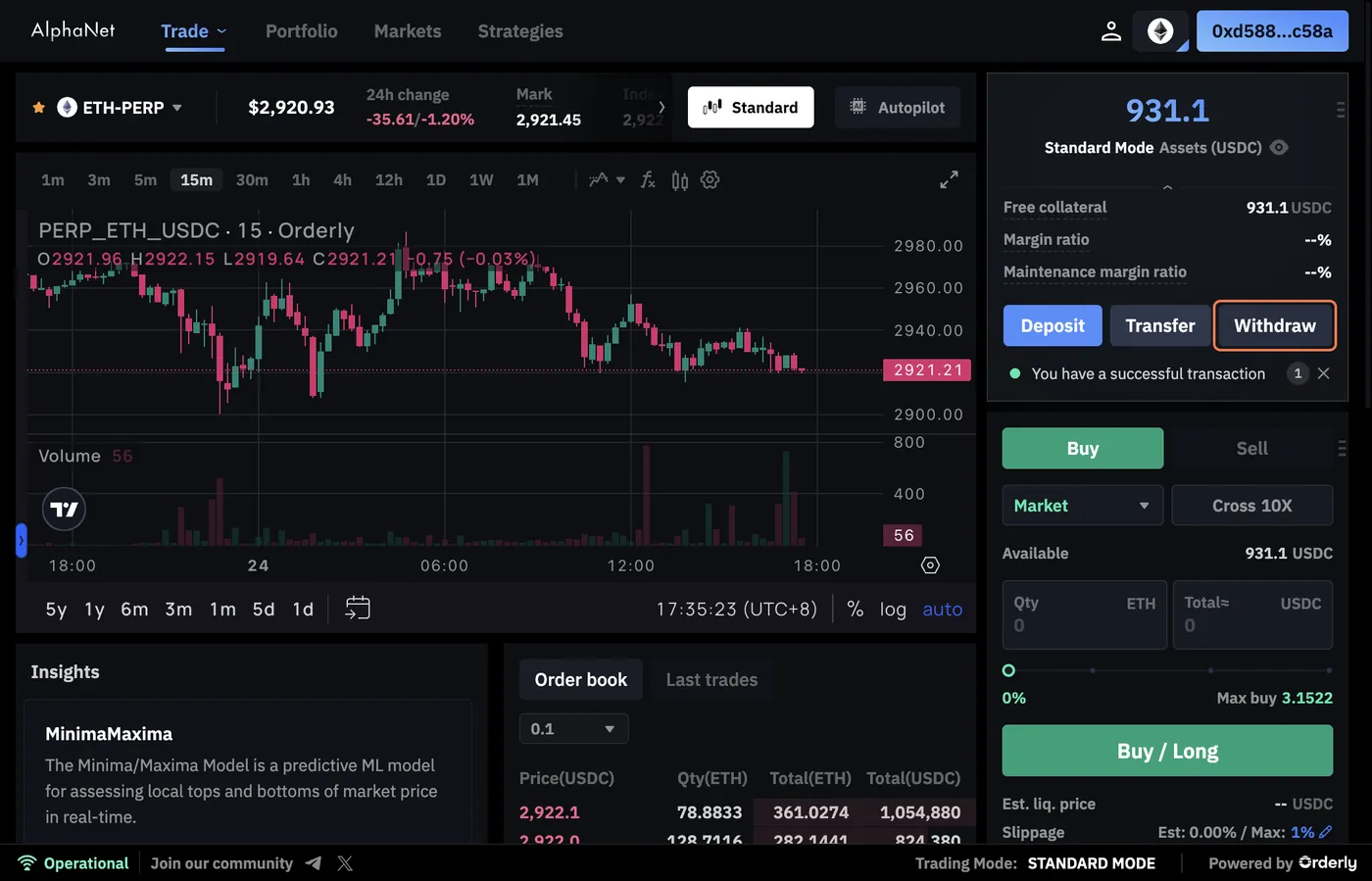The width and height of the screenshot is (1372, 881).
Task: Toggle assets balance visibility eye
Action: click(1279, 148)
